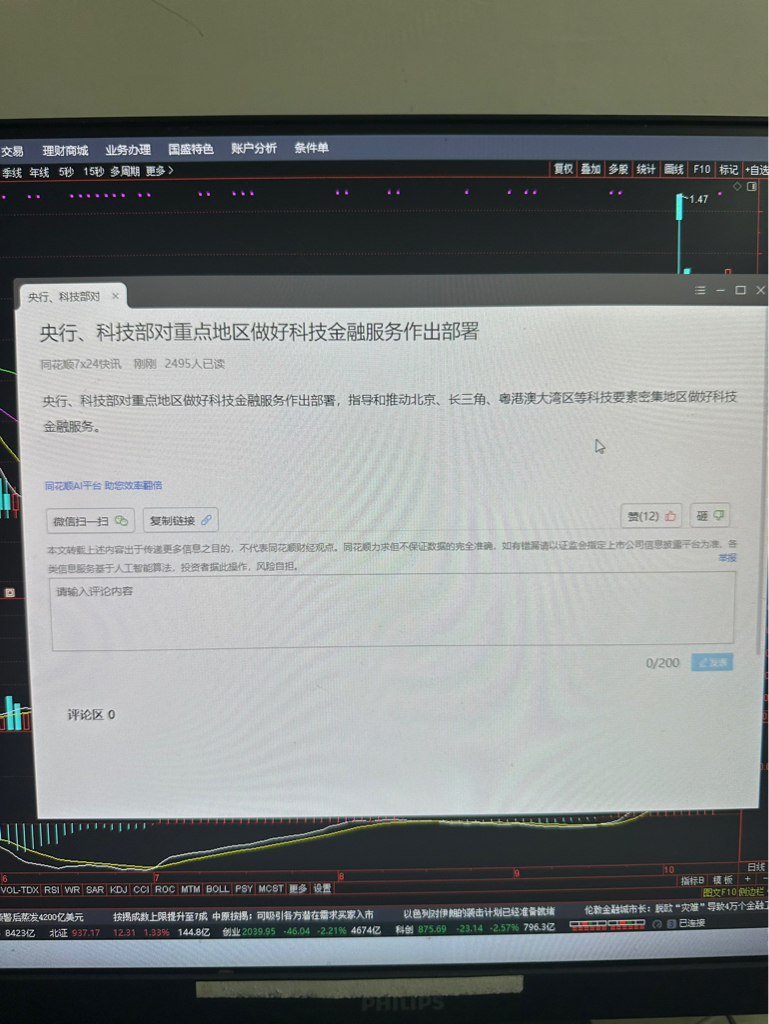Click the 标记 toolbar button
The image size is (769, 1024).
point(729,170)
